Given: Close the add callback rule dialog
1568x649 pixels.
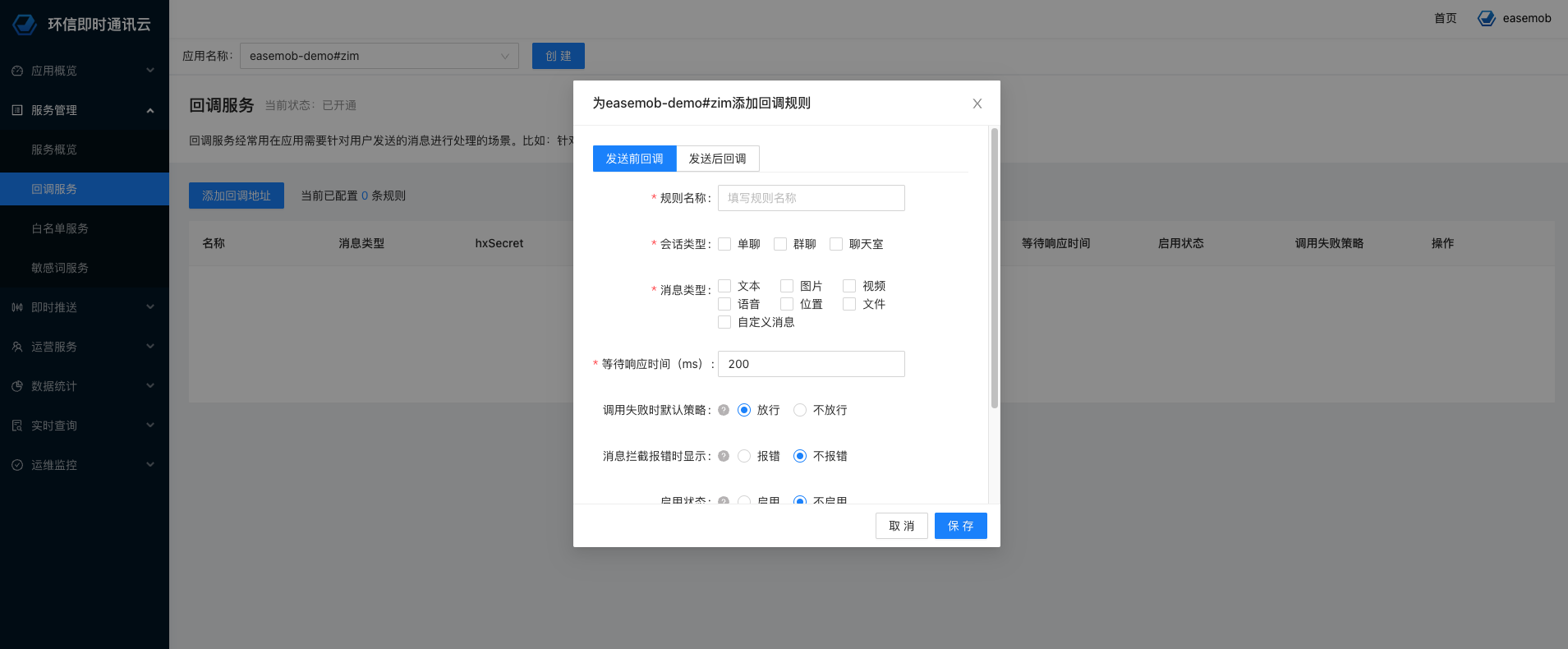Looking at the screenshot, I should (977, 104).
